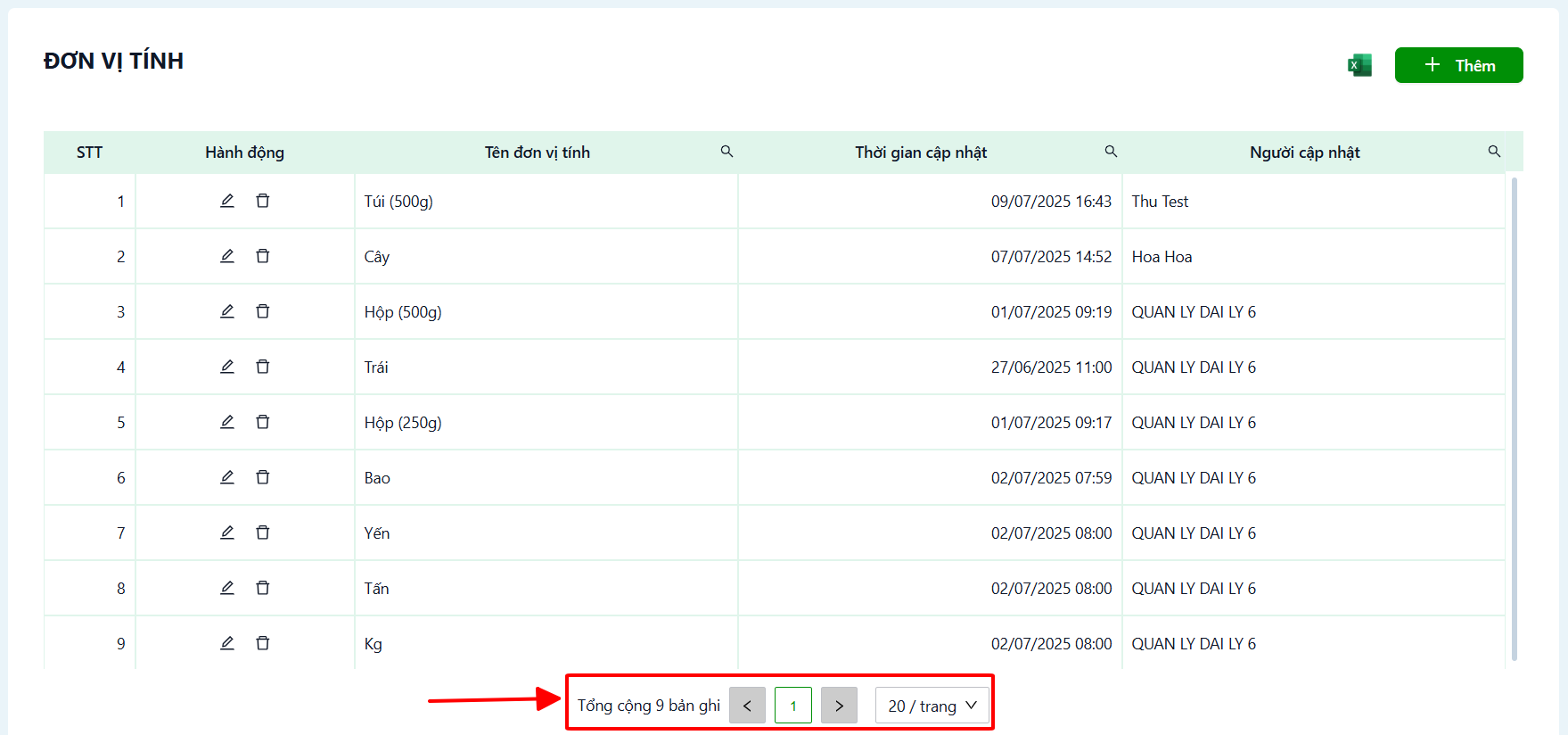Image resolution: width=1568 pixels, height=735 pixels.
Task: Go to previous page of records
Action: [x=747, y=706]
